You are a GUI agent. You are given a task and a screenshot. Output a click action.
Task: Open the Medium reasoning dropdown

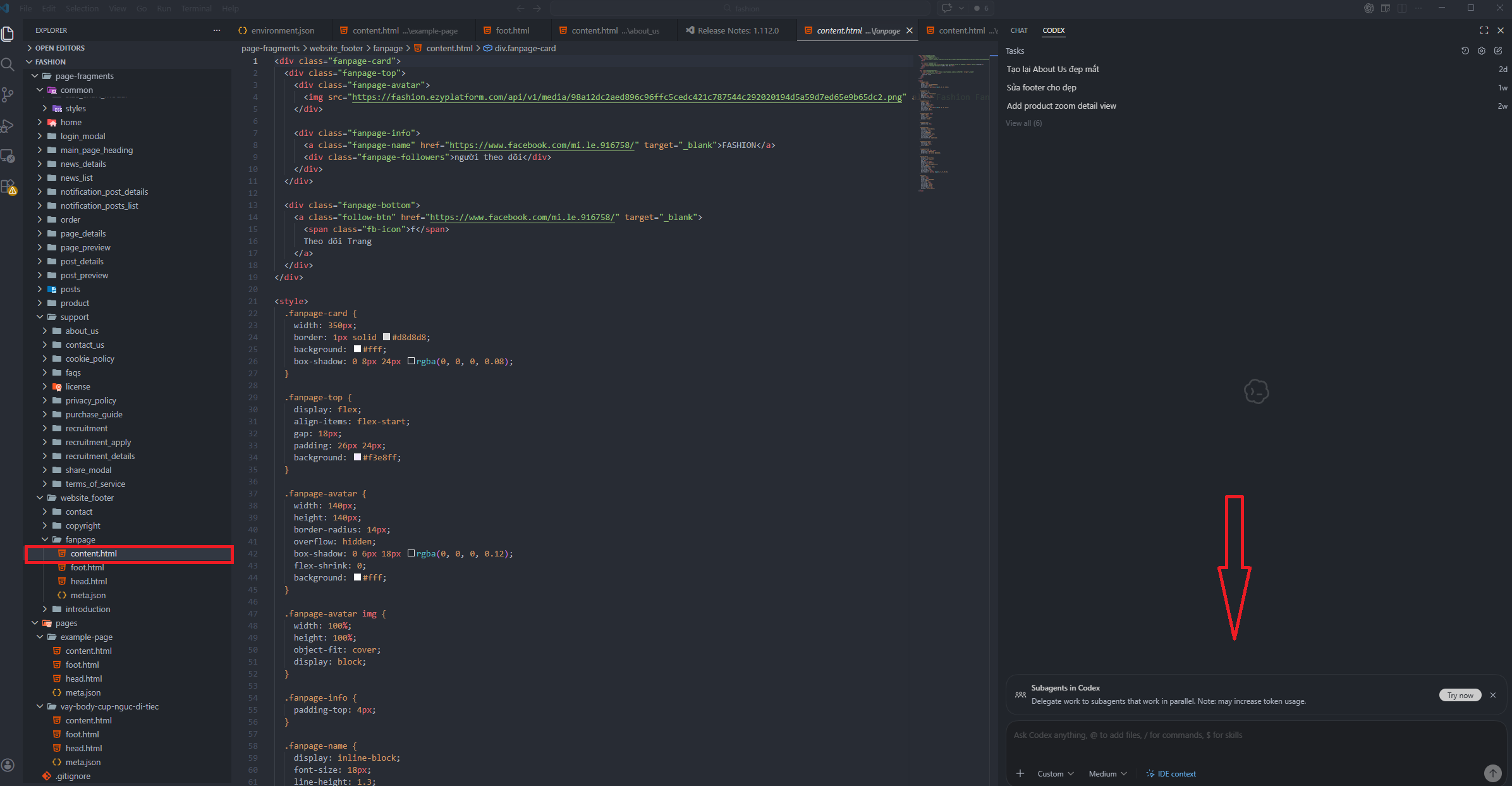pos(1107,773)
